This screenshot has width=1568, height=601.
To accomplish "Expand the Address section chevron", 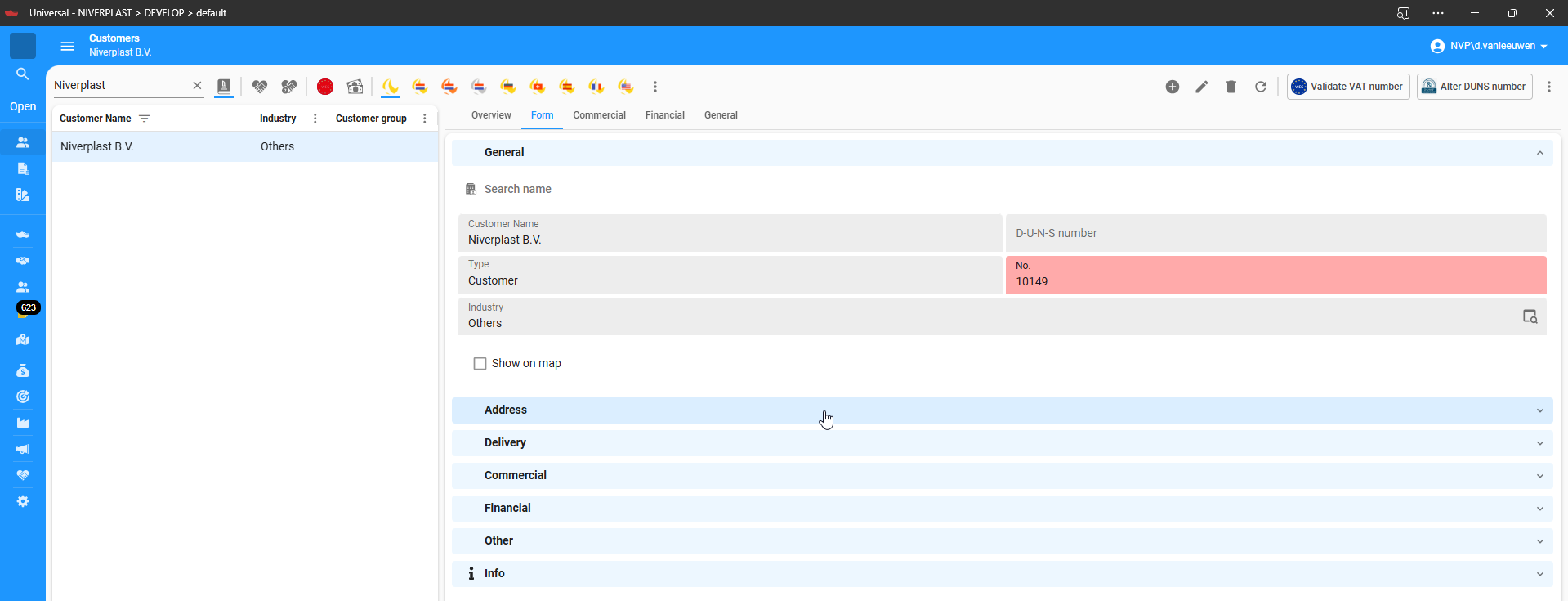I will 1540,410.
